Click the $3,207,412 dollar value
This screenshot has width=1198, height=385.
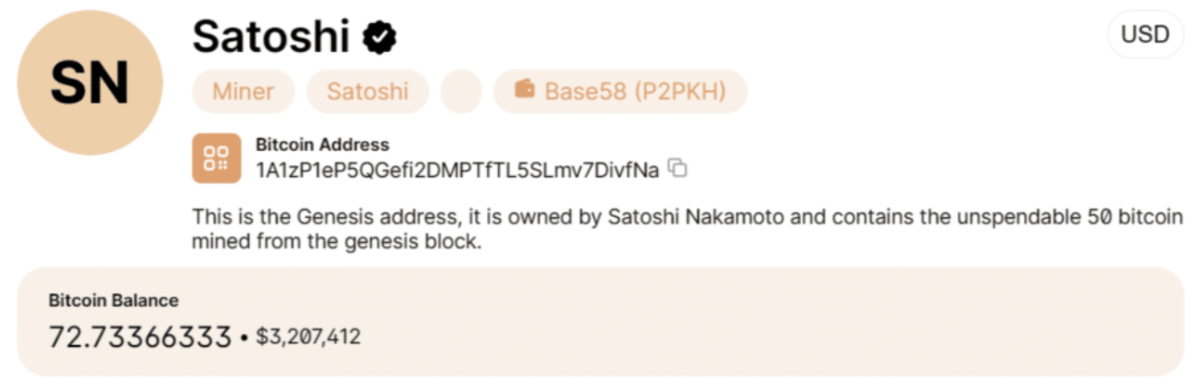[308, 337]
